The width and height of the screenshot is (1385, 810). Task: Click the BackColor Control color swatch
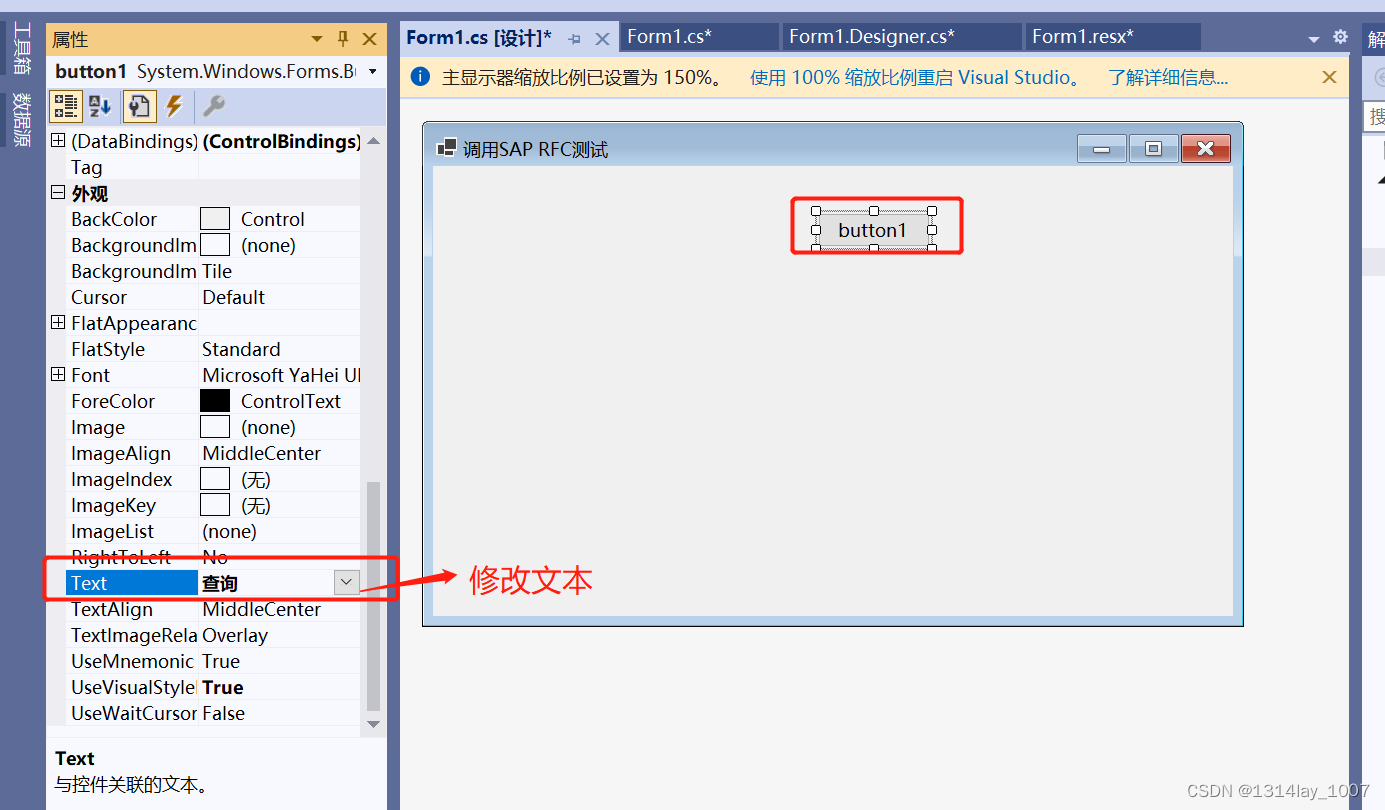coord(215,219)
